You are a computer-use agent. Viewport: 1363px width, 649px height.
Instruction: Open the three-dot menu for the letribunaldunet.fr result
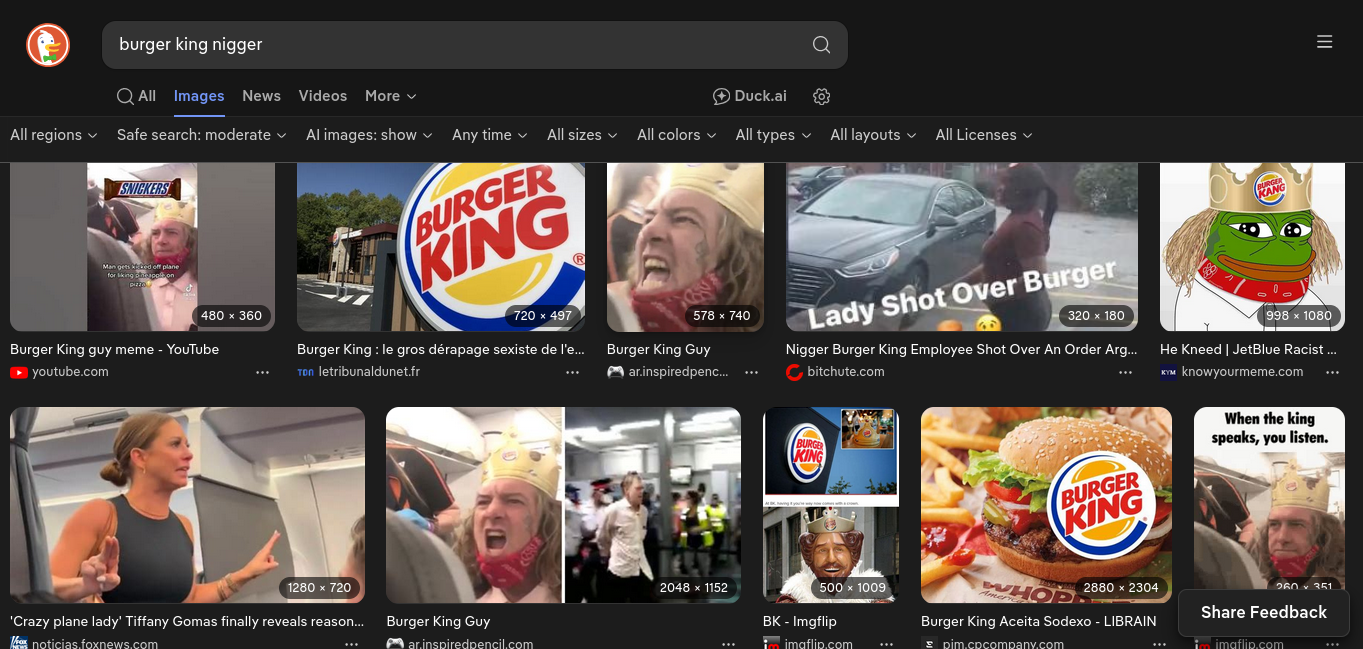point(572,372)
